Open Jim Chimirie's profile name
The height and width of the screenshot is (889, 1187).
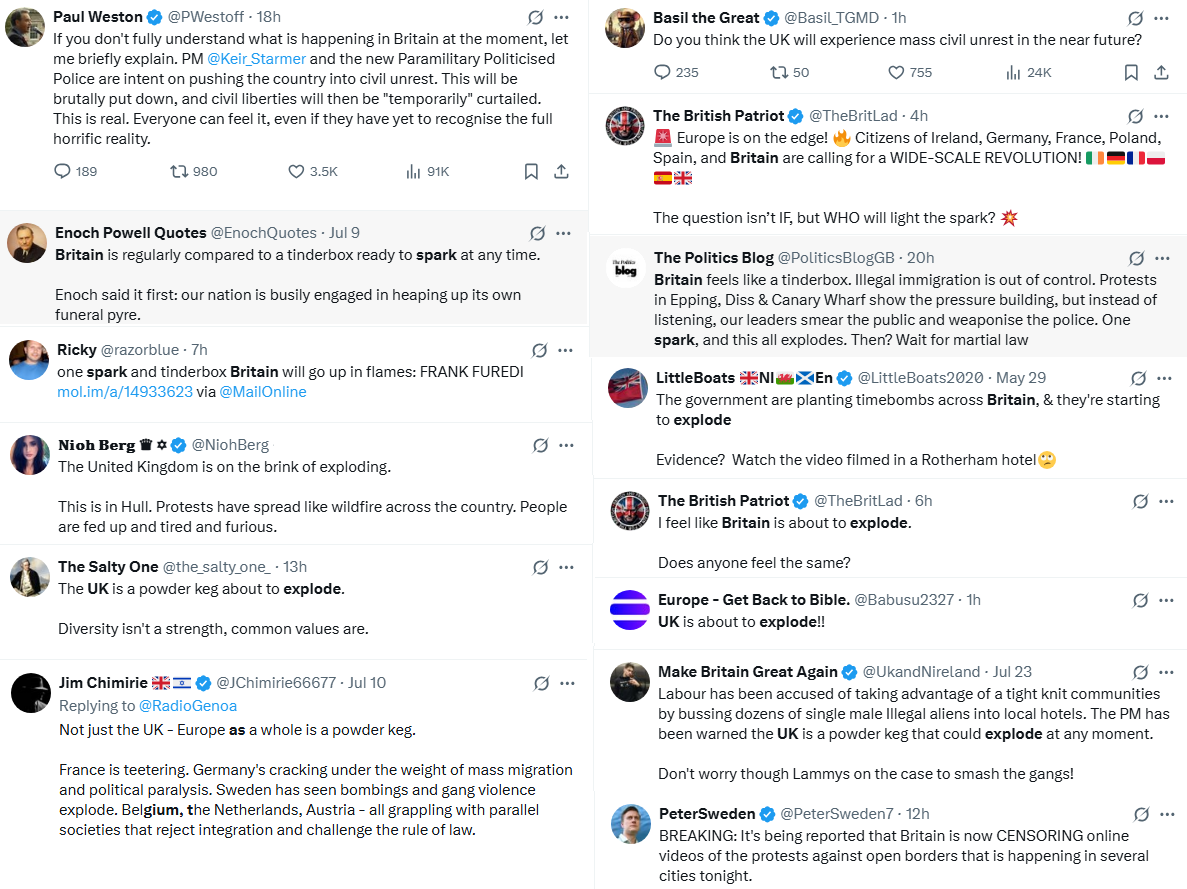[x=103, y=683]
